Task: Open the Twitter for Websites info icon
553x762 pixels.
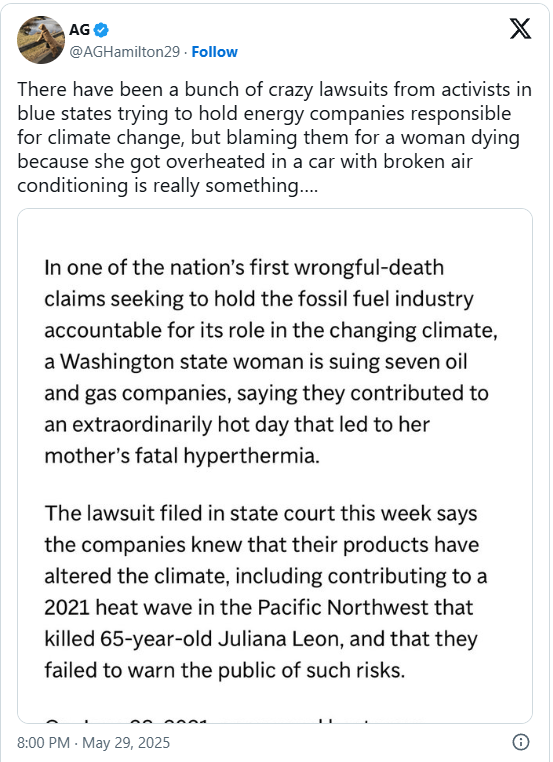Action: (x=521, y=742)
